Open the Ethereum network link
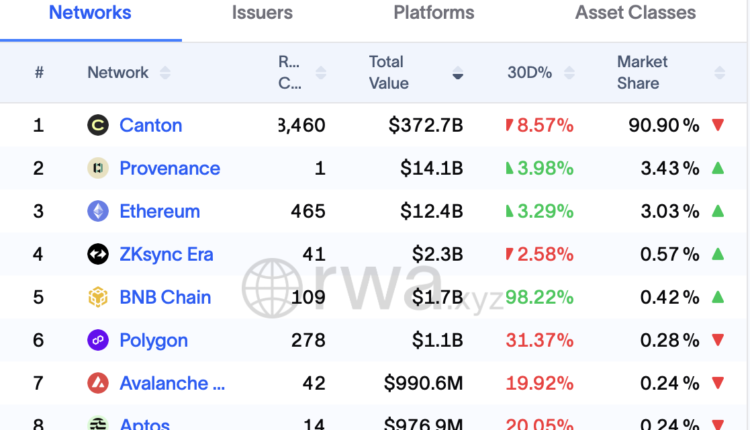The width and height of the screenshot is (750, 430). (x=160, y=212)
